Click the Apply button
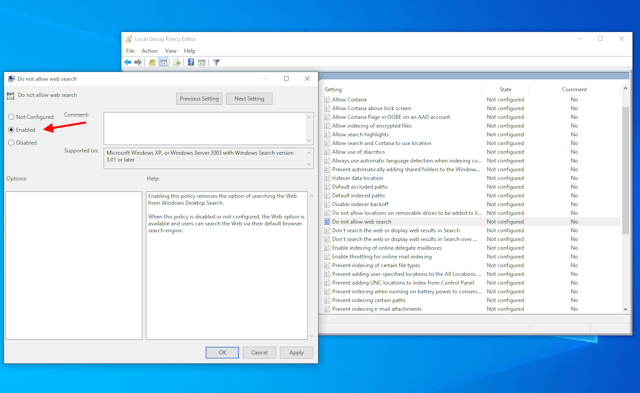The width and height of the screenshot is (640, 393). coord(296,353)
